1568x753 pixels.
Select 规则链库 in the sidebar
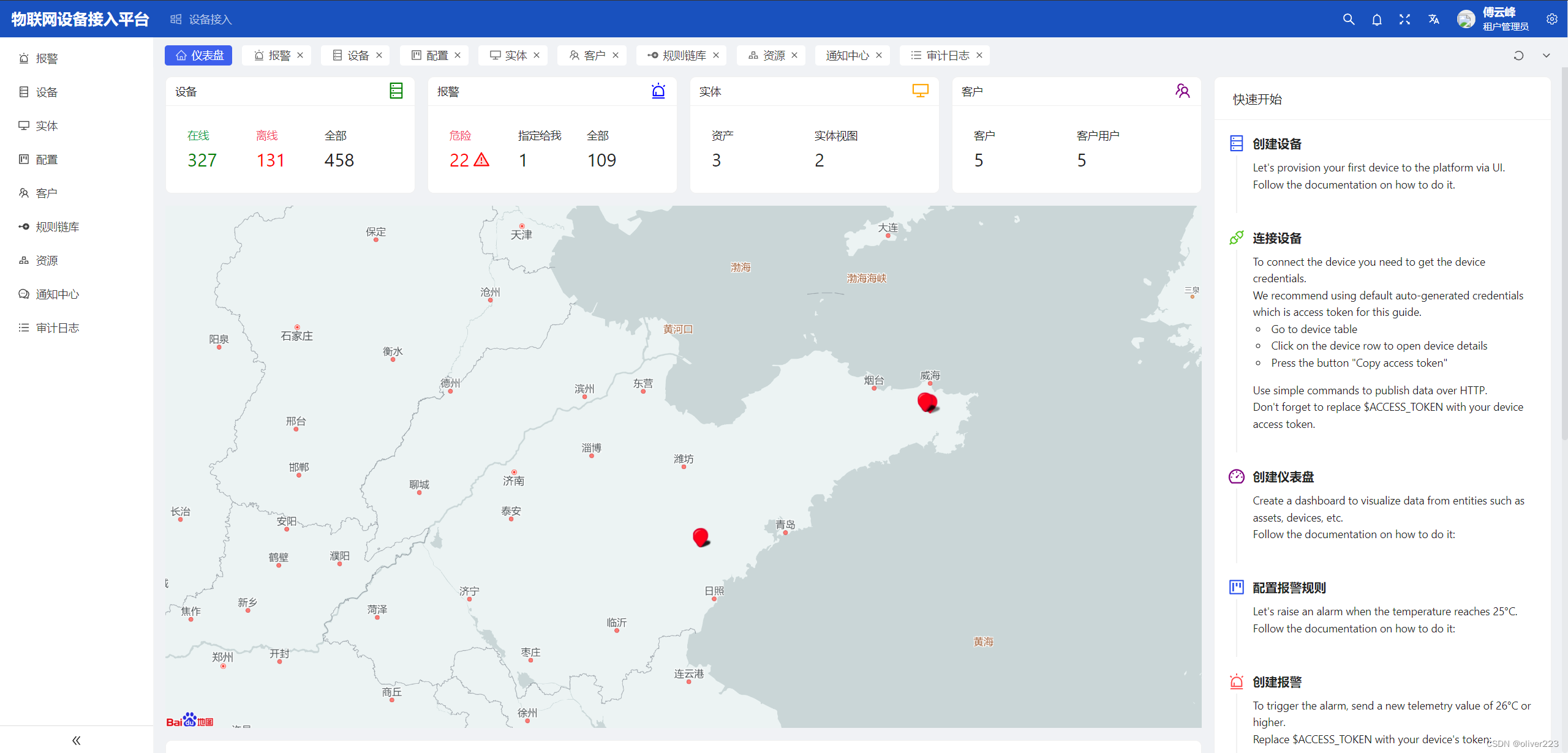[x=57, y=227]
